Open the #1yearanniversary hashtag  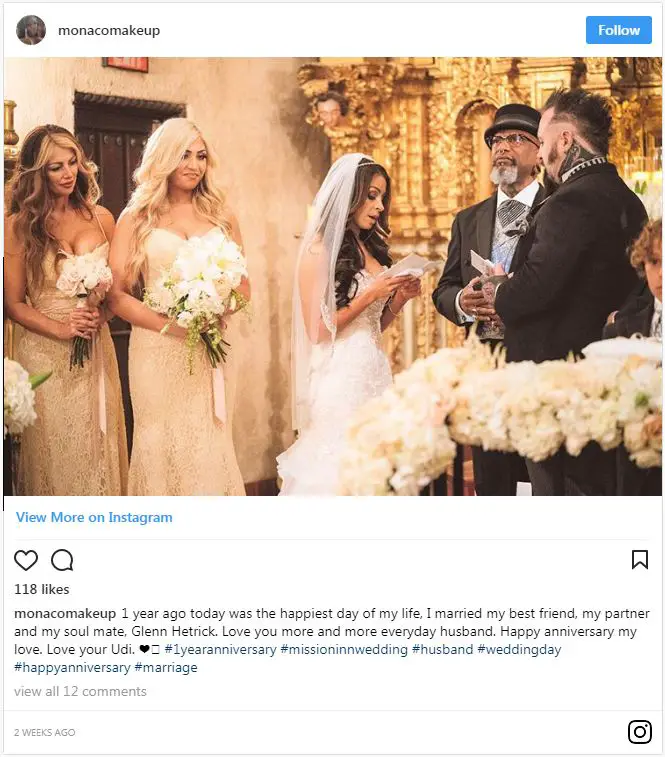click(220, 649)
